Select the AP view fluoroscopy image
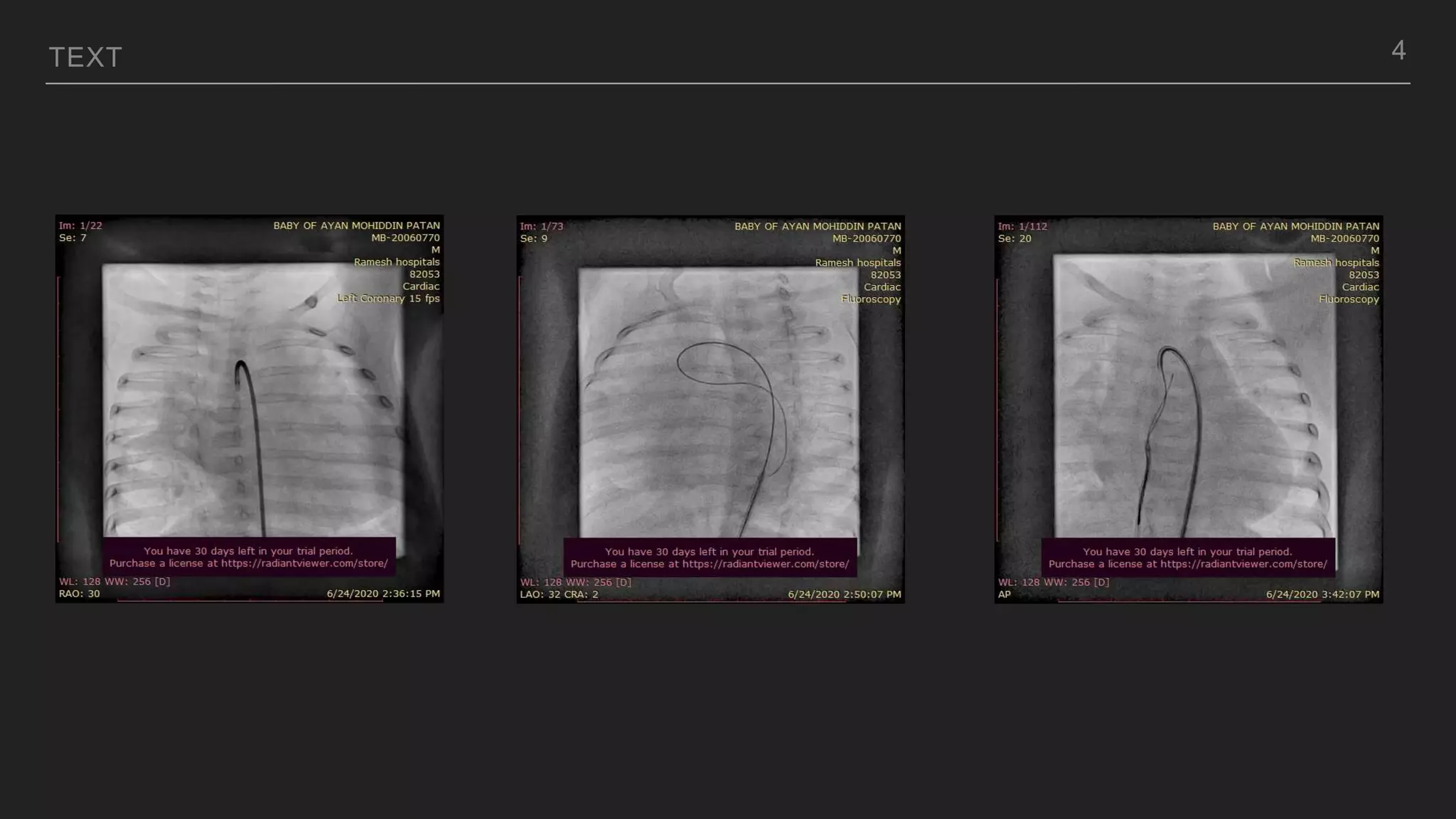 tap(1188, 409)
